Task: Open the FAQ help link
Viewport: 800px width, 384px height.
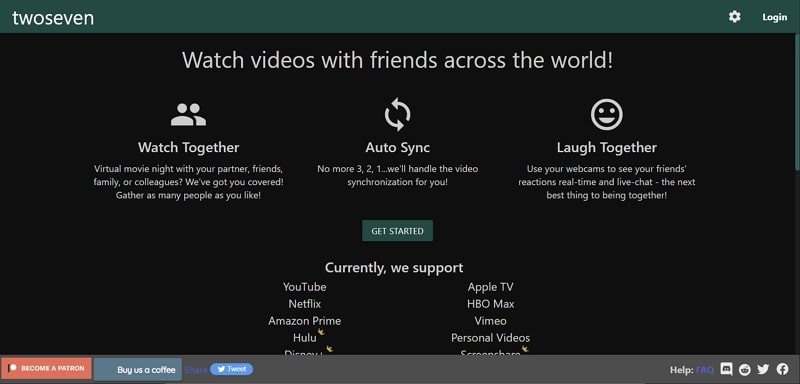Action: point(705,370)
